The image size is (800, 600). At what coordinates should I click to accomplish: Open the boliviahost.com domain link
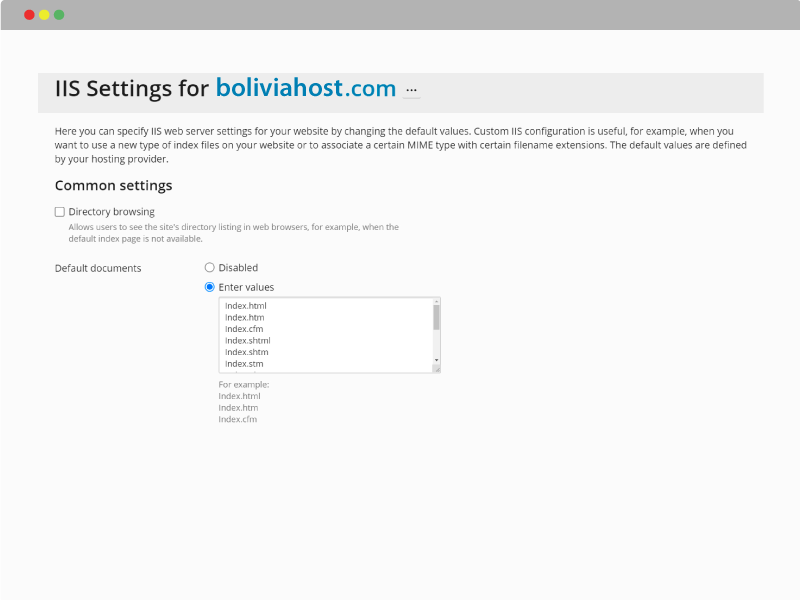pyautogui.click(x=306, y=88)
